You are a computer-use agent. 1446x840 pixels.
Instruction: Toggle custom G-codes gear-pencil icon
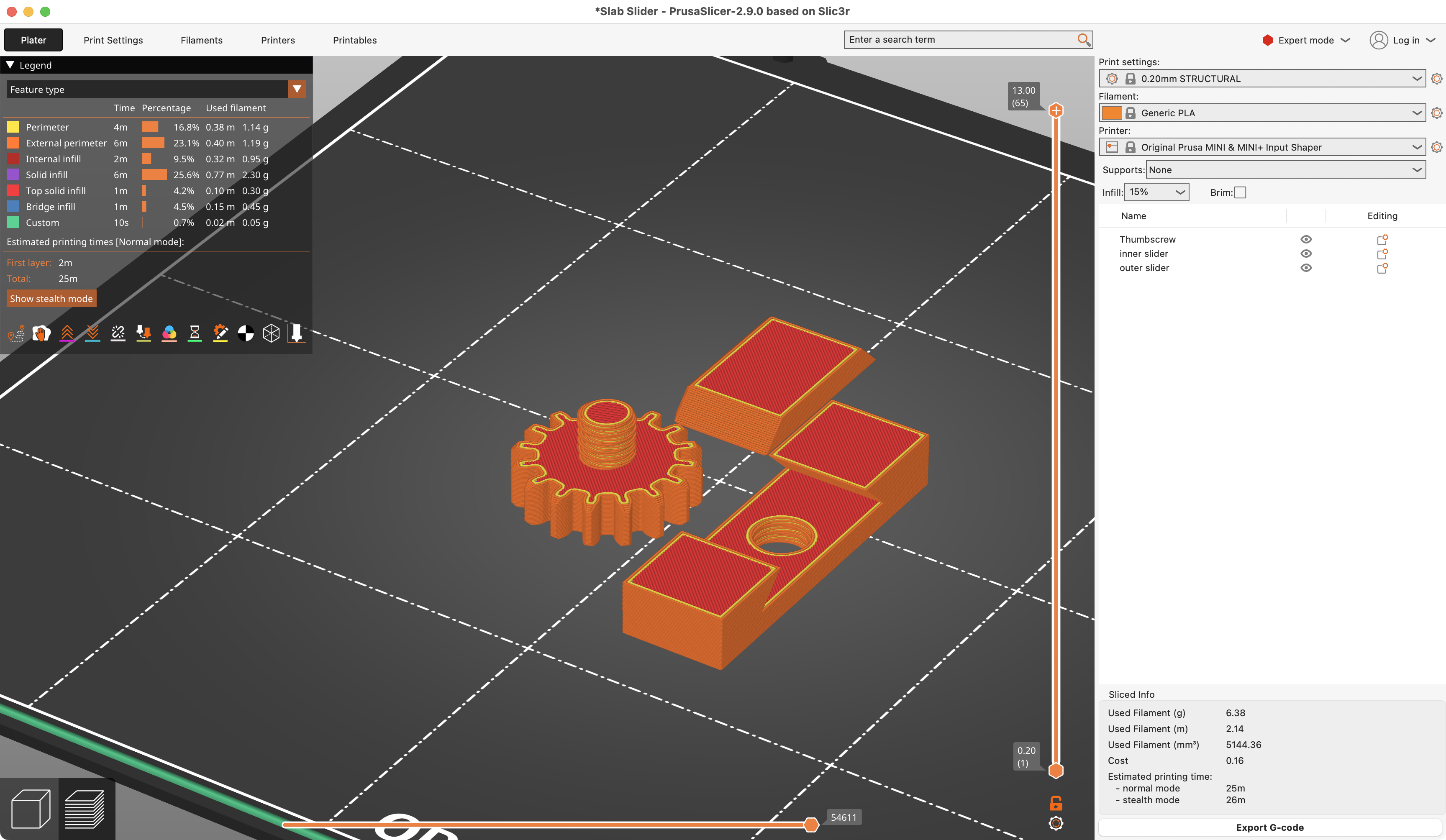220,333
